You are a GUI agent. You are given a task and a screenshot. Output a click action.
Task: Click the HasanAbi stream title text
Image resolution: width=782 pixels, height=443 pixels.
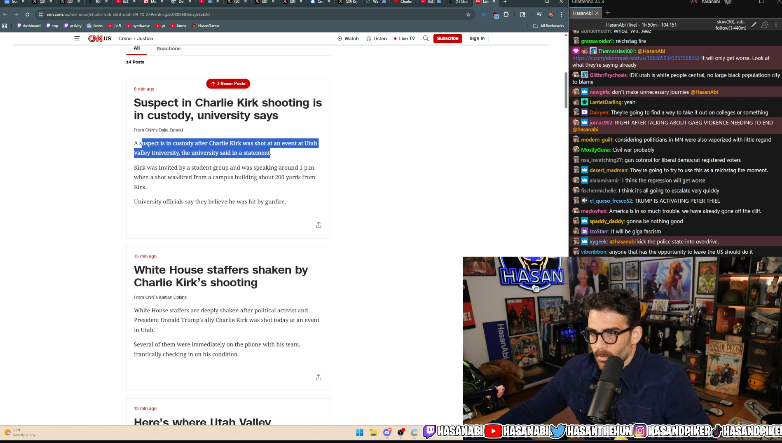click(641, 24)
